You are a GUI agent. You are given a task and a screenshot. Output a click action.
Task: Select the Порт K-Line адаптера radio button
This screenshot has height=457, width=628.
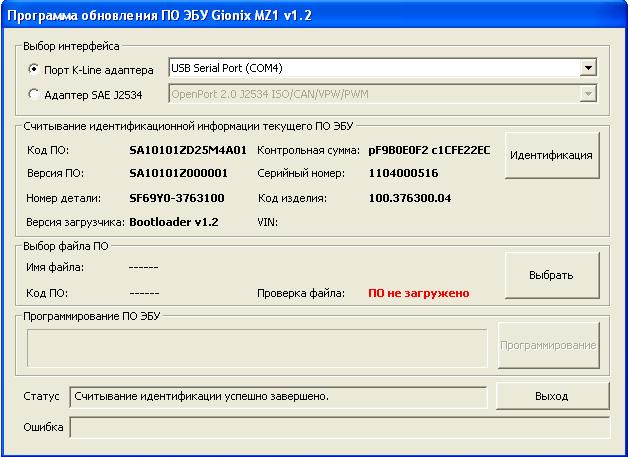click(x=36, y=70)
